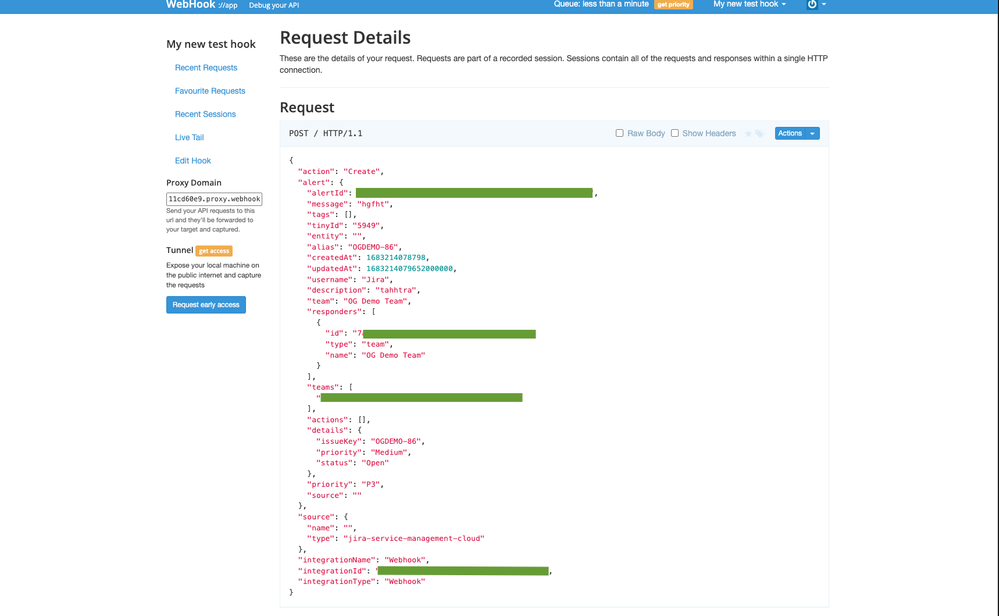The width and height of the screenshot is (999, 616).
Task: Click the Proxy Domain input field
Action: (214, 199)
